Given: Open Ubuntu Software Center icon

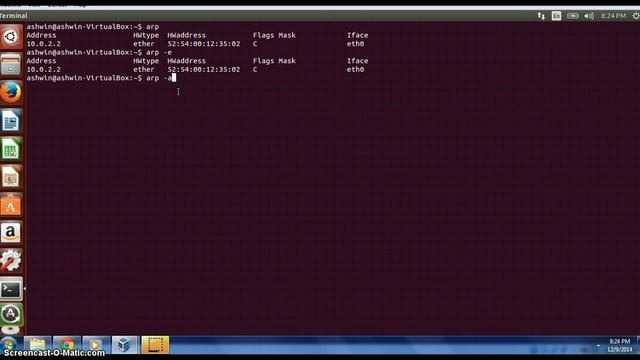Looking at the screenshot, I should click(11, 204).
